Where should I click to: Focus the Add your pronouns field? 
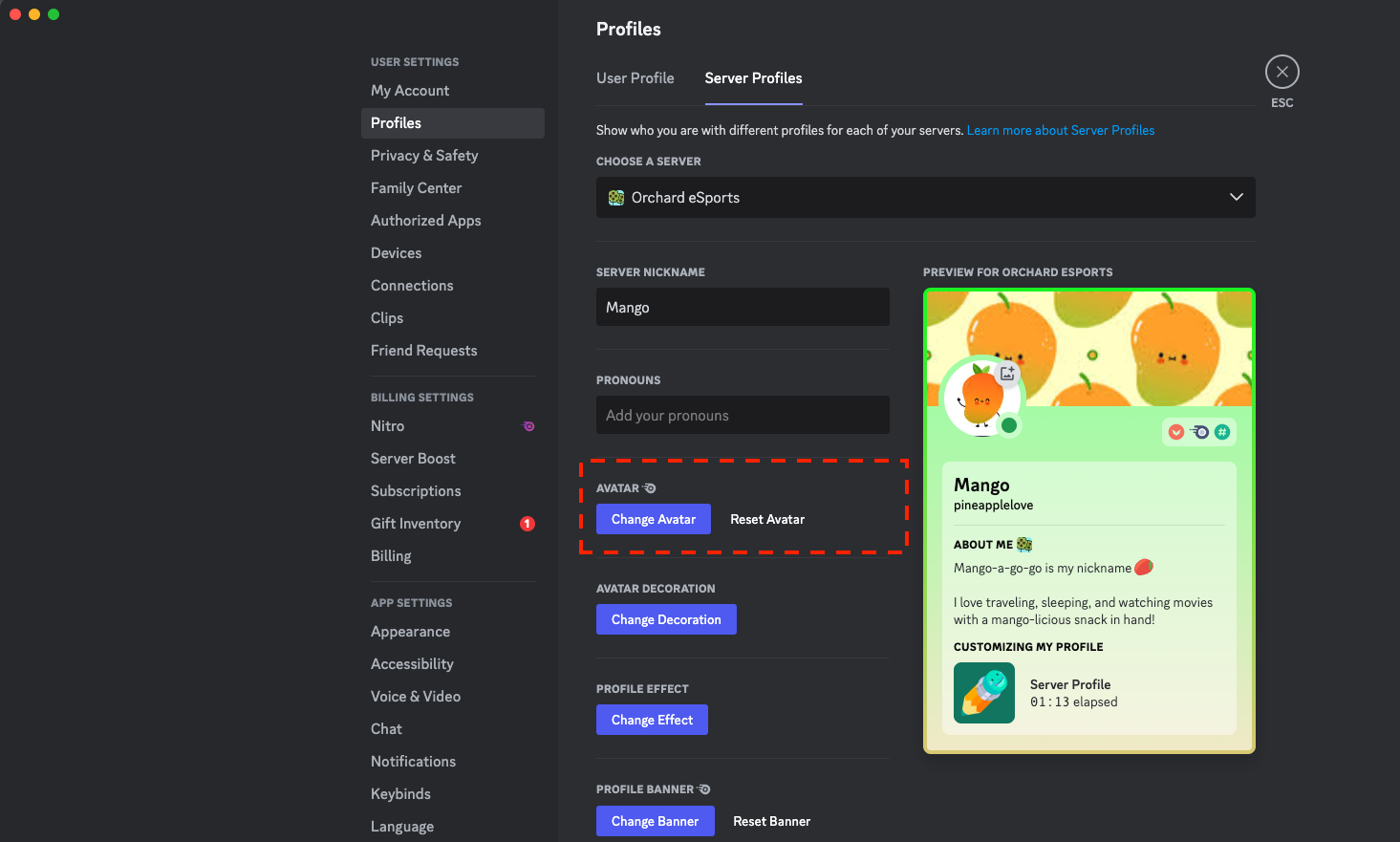click(742, 415)
